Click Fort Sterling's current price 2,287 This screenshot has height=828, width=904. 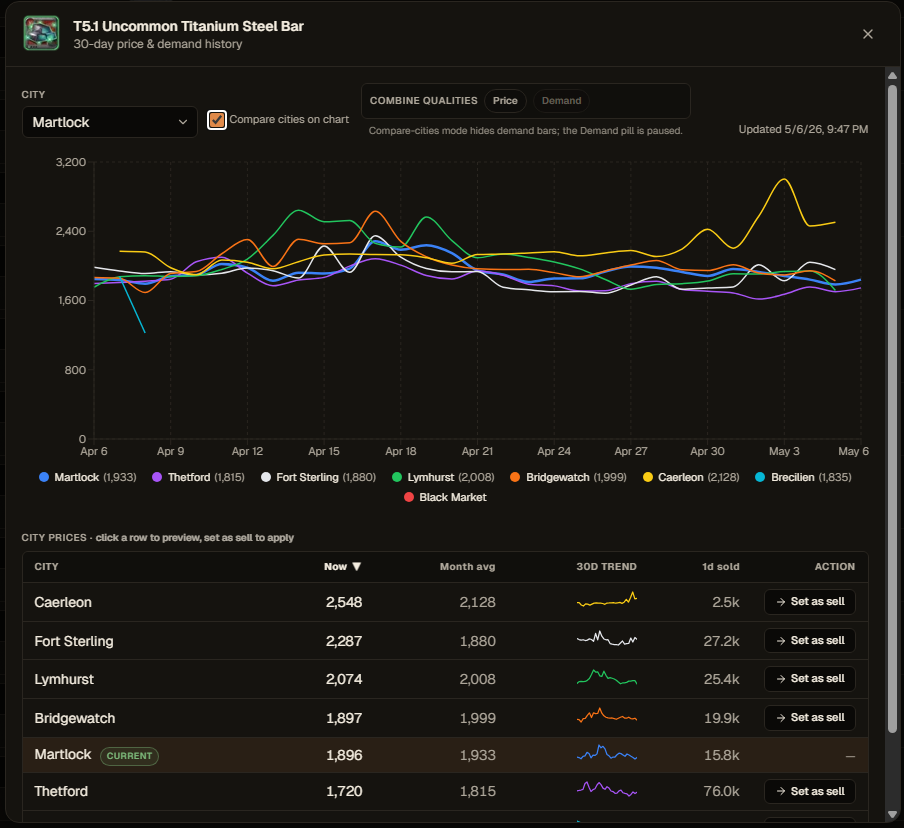(x=344, y=641)
